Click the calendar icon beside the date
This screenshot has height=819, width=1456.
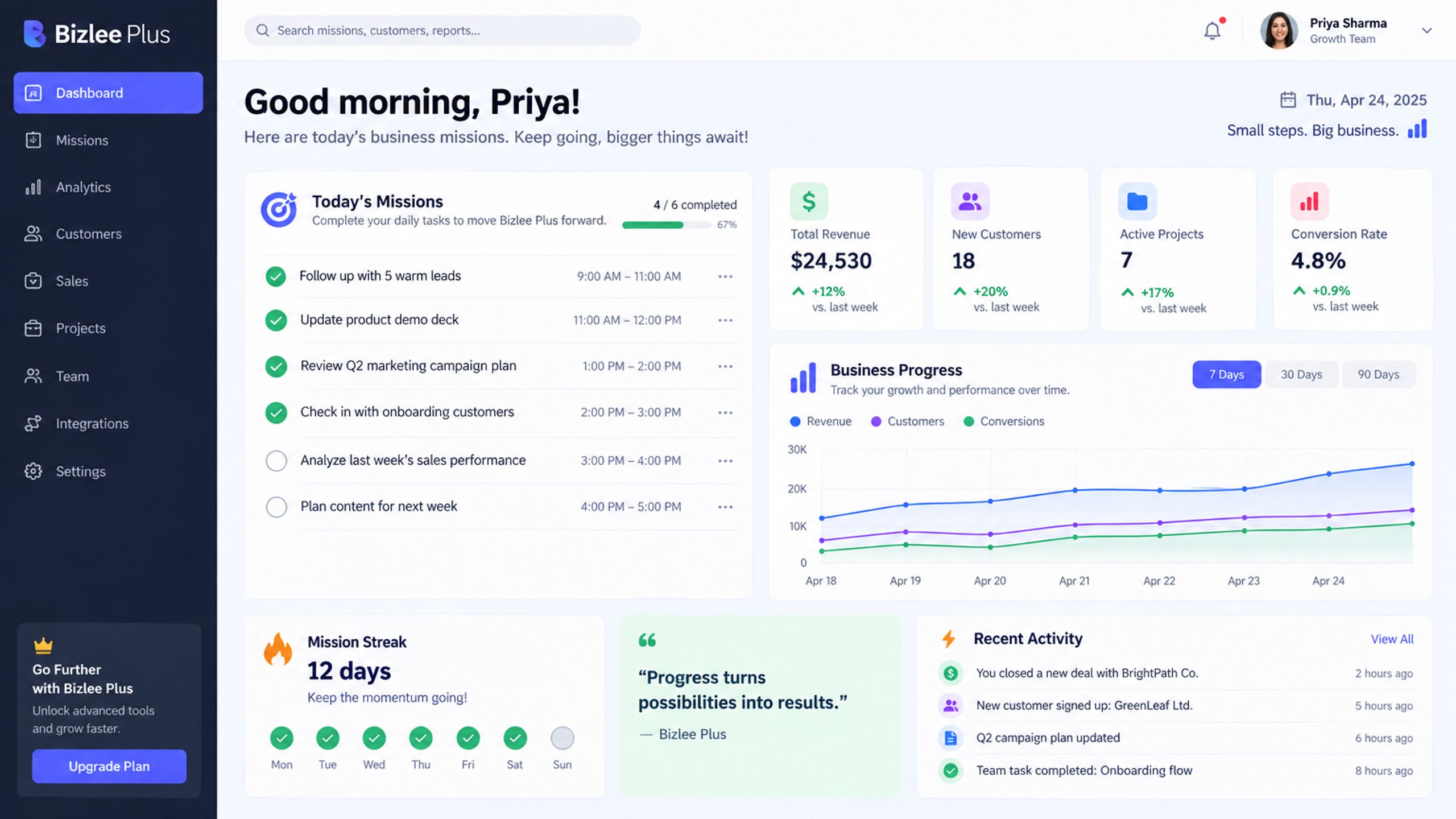click(1288, 100)
